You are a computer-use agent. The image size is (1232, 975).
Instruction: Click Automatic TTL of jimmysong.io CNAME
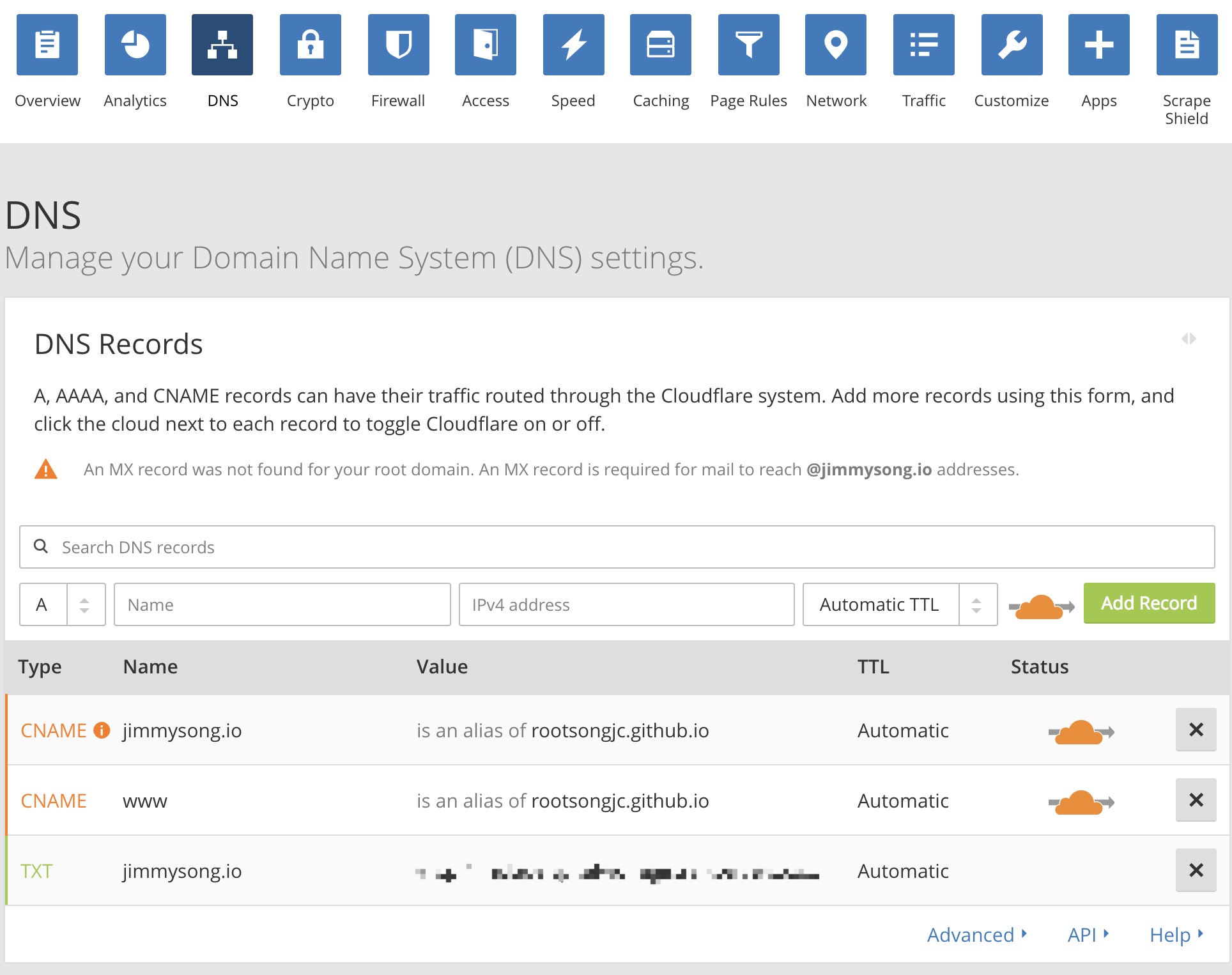pos(903,730)
